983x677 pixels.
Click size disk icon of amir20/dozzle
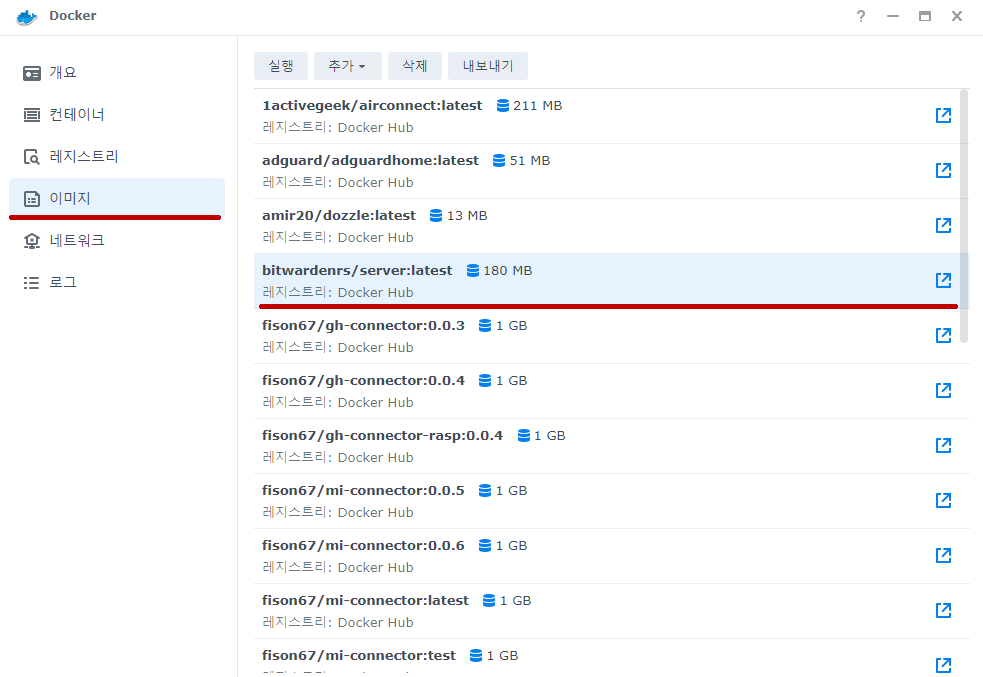pyautogui.click(x=436, y=216)
